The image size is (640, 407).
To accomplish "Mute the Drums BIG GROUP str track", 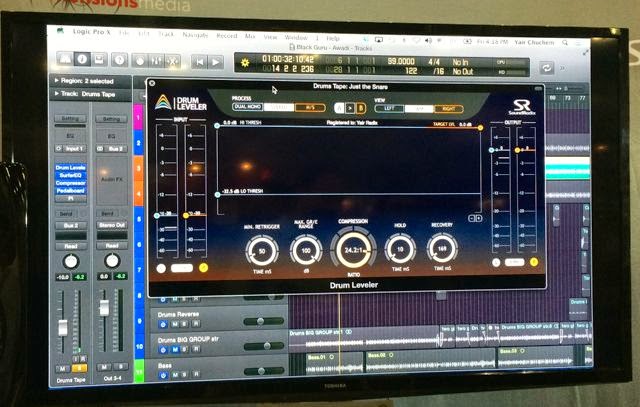I will pos(175,349).
